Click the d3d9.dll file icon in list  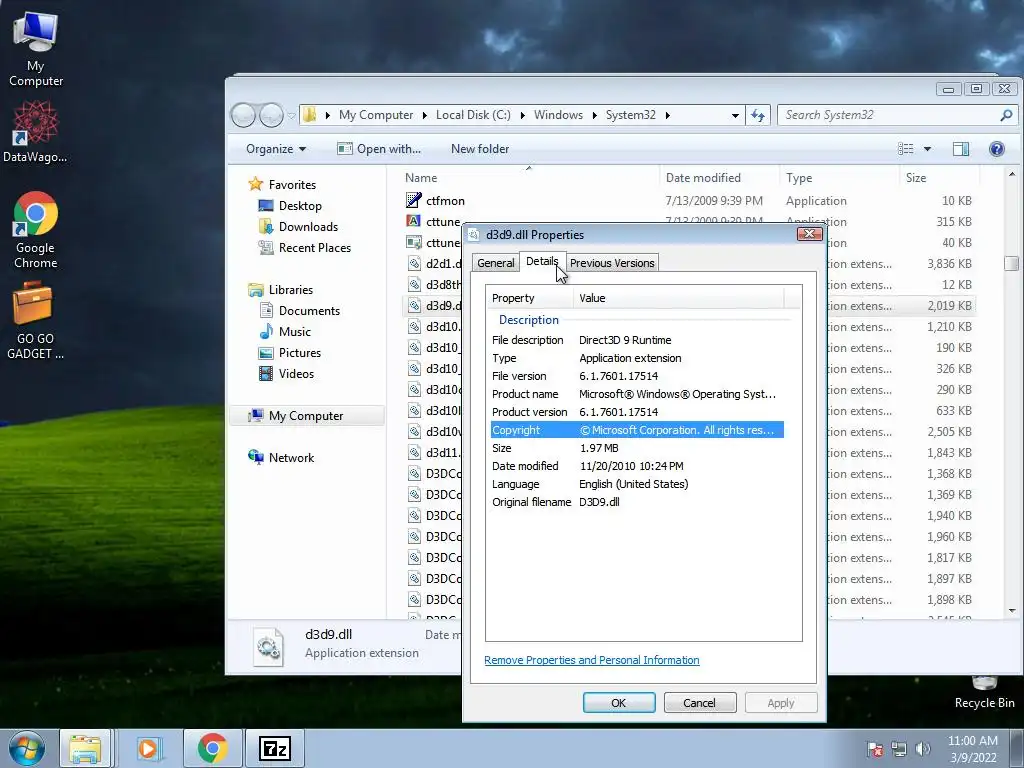(x=414, y=305)
